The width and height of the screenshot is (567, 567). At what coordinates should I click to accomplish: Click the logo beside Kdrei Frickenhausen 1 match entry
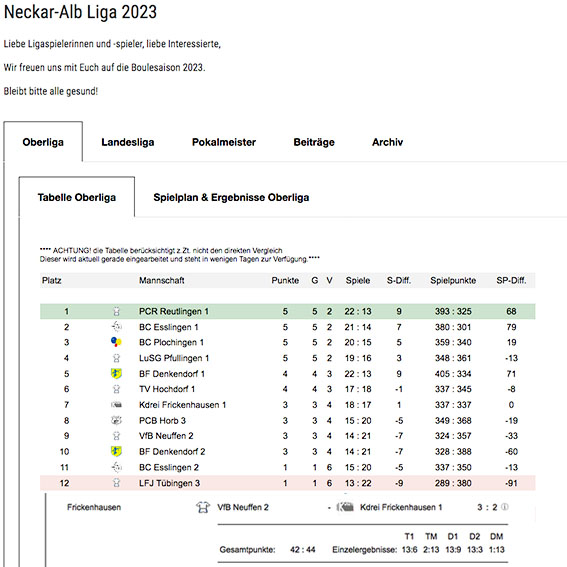click(345, 507)
